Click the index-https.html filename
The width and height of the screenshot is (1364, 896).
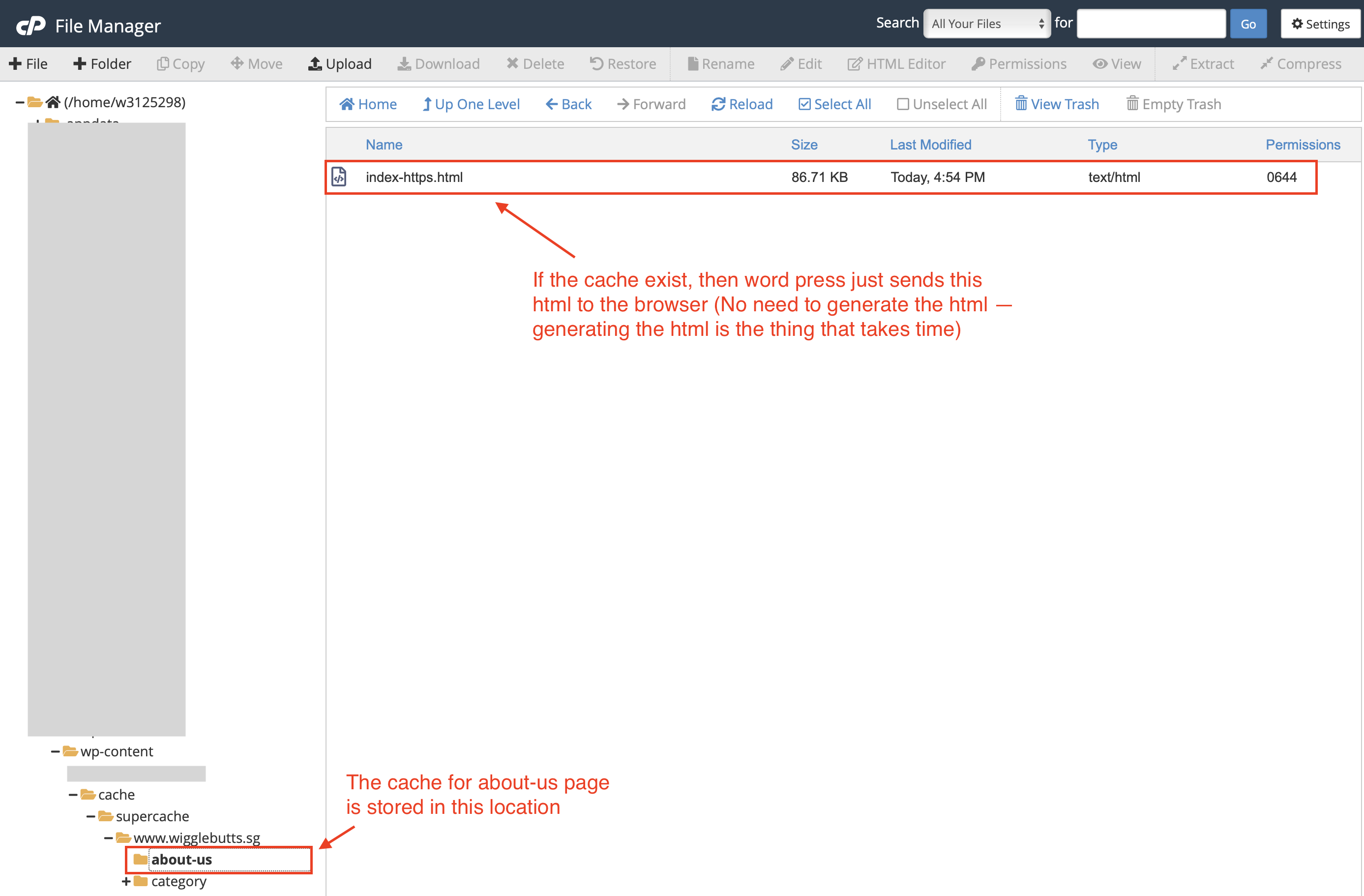pos(413,177)
